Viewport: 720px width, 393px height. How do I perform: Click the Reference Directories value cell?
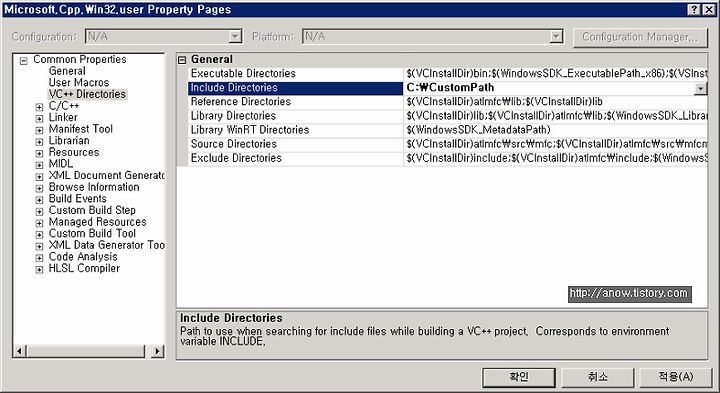tap(556, 102)
